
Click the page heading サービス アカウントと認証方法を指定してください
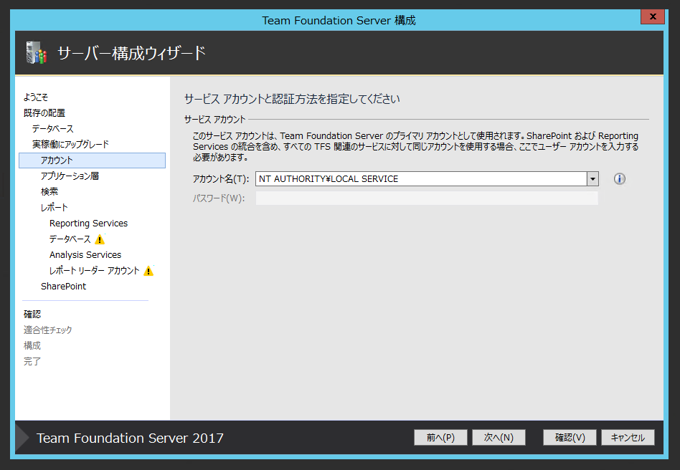pos(292,99)
